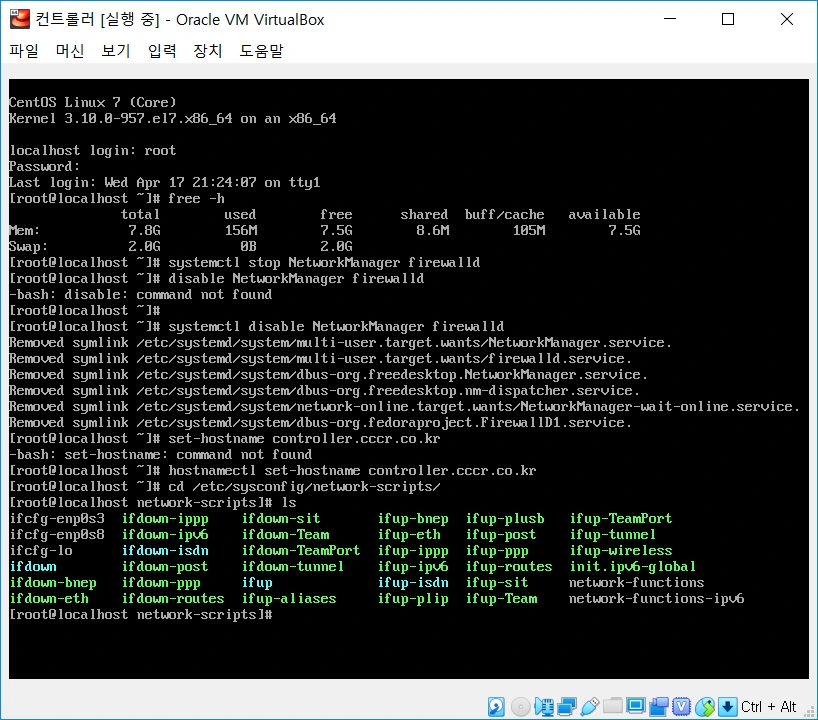
Task: Click '-bash: disable: command not found' message
Action: (140, 295)
